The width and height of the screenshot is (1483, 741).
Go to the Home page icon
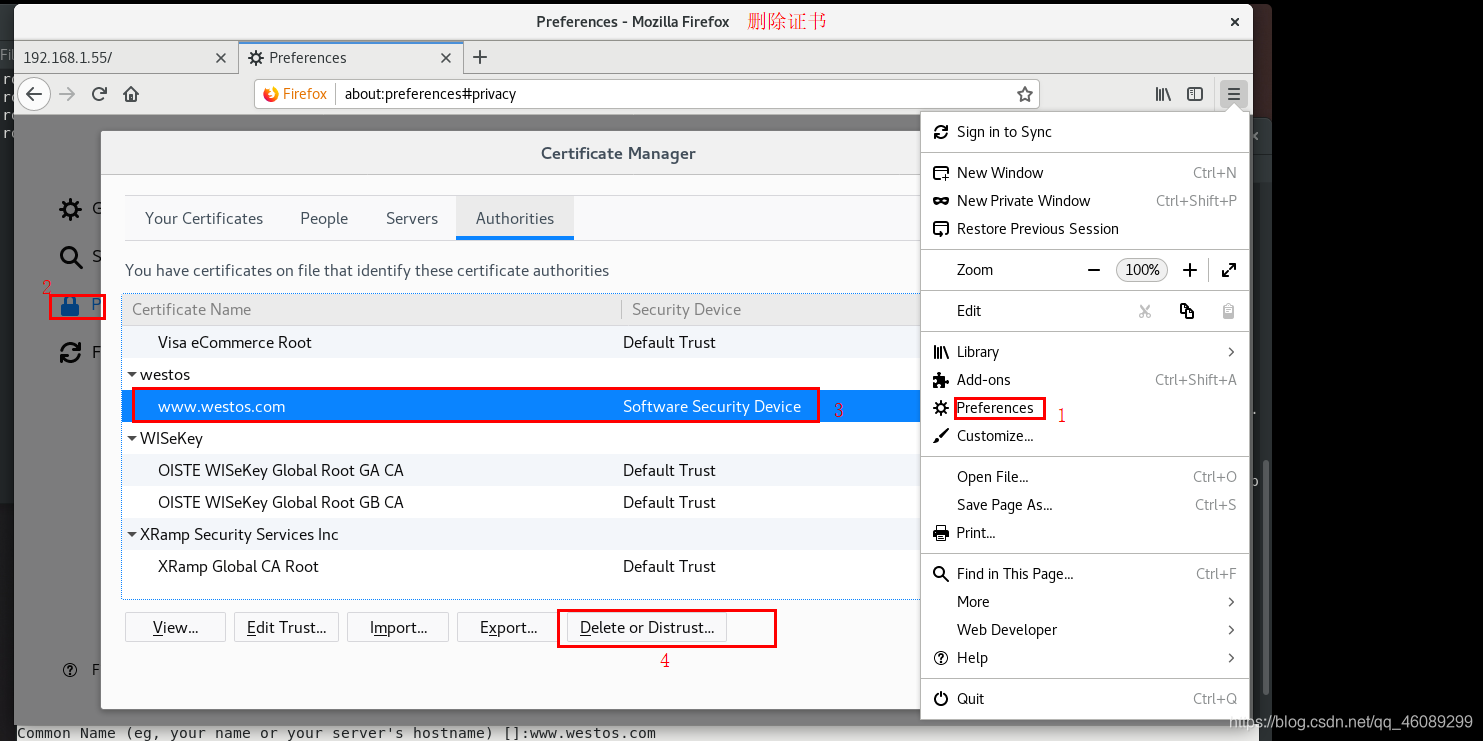click(131, 94)
